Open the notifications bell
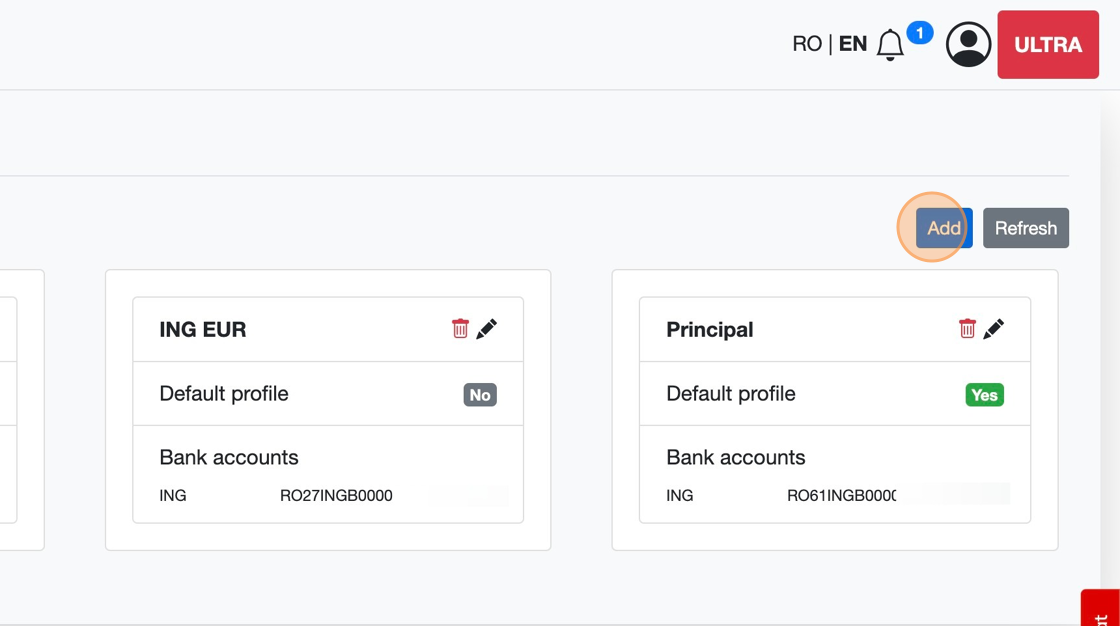Image resolution: width=1120 pixels, height=626 pixels. [889, 45]
